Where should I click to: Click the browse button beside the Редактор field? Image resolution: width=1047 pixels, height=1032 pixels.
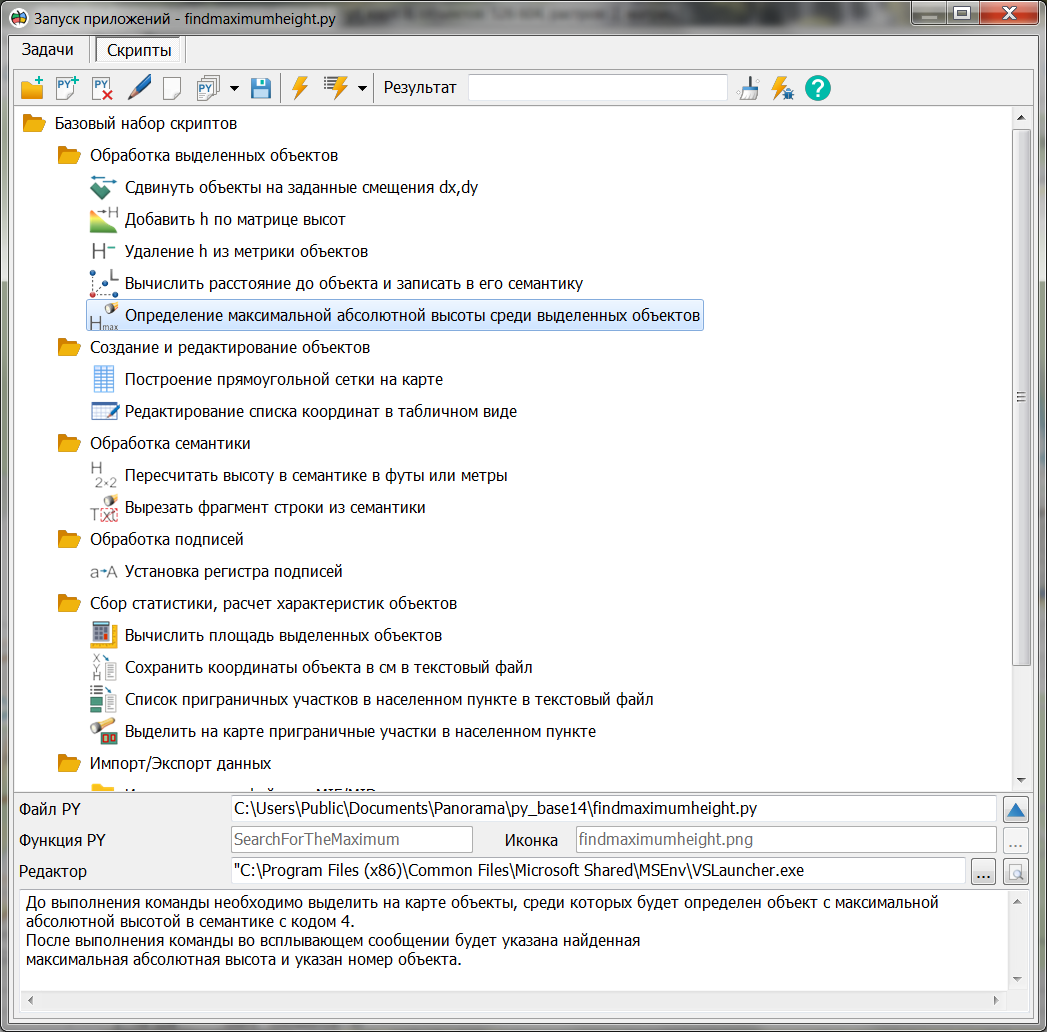[x=983, y=872]
